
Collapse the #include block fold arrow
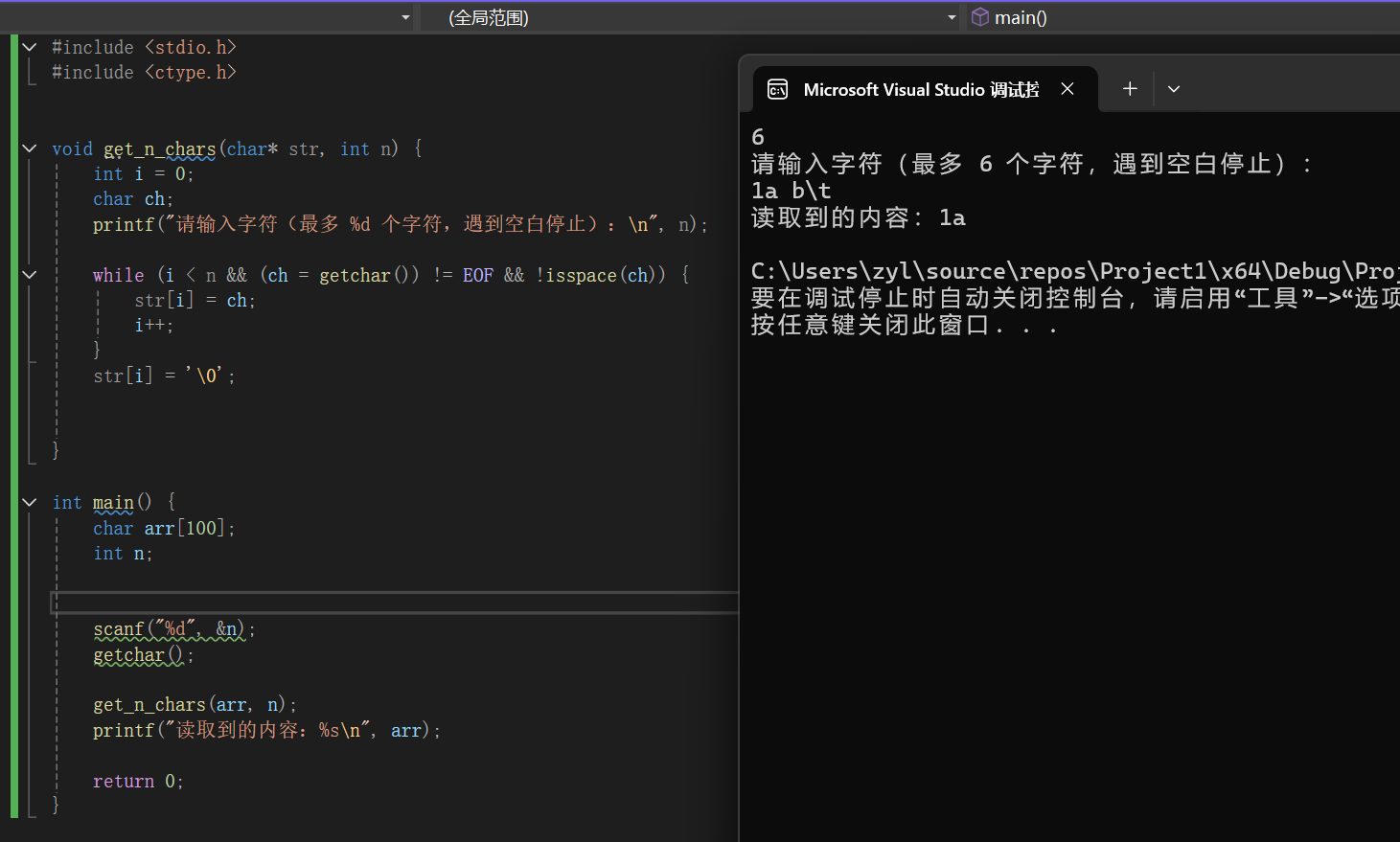tap(30, 47)
